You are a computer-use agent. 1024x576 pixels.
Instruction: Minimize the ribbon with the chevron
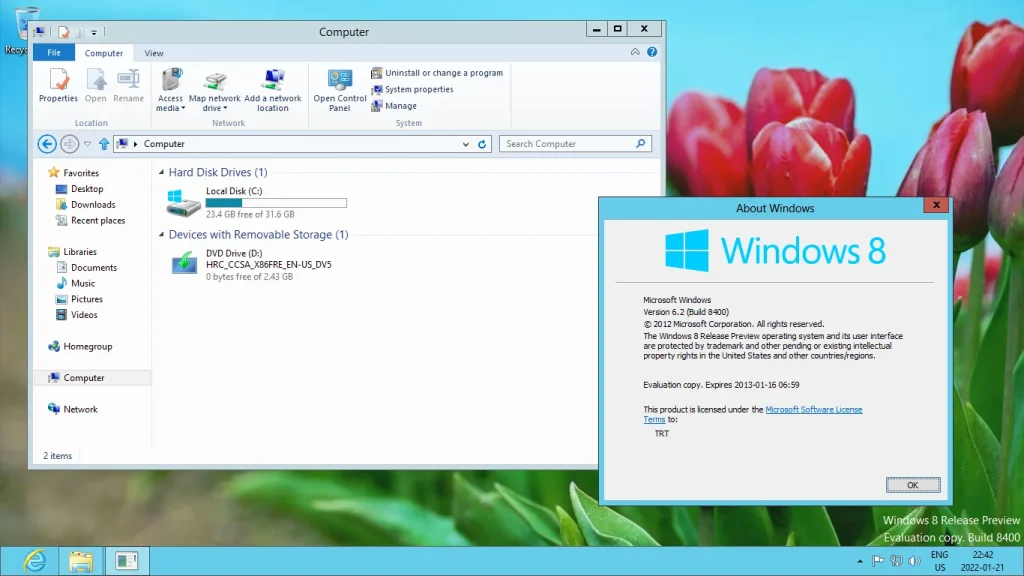click(635, 52)
